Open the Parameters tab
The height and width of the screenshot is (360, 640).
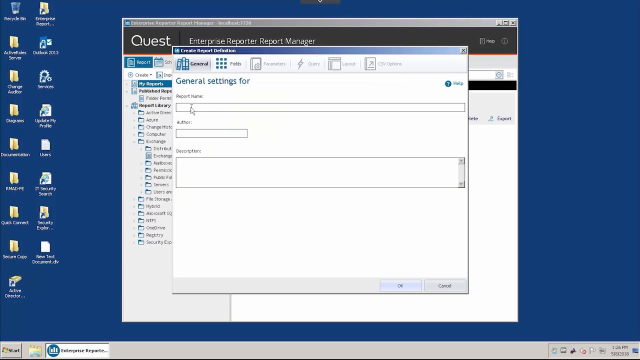point(268,64)
